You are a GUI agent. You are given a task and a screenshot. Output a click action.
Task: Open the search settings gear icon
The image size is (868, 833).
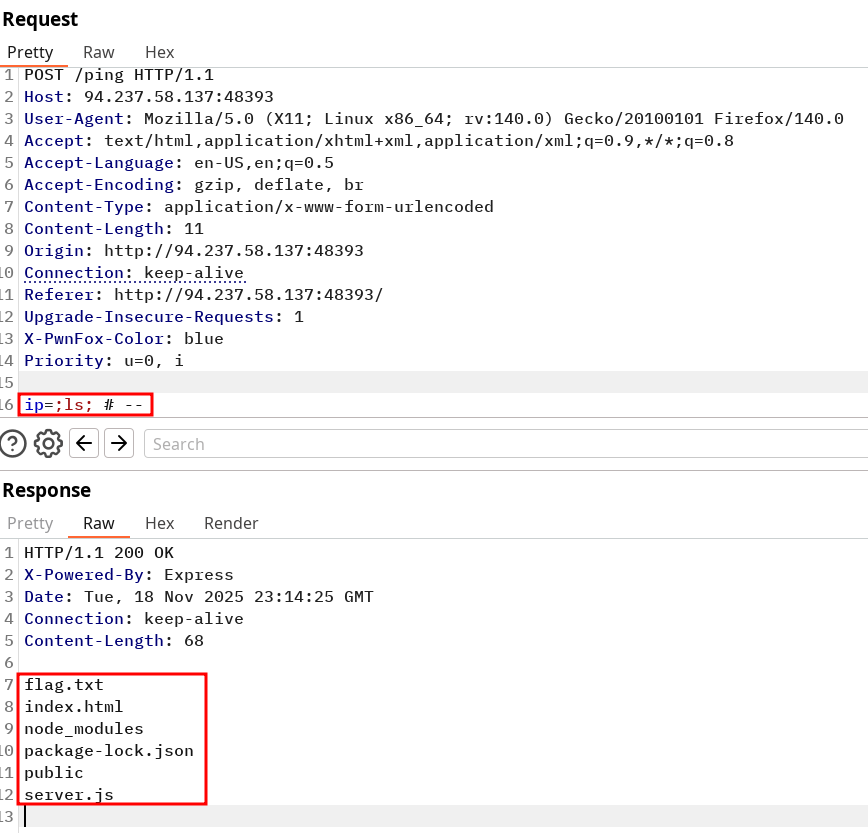tap(48, 443)
